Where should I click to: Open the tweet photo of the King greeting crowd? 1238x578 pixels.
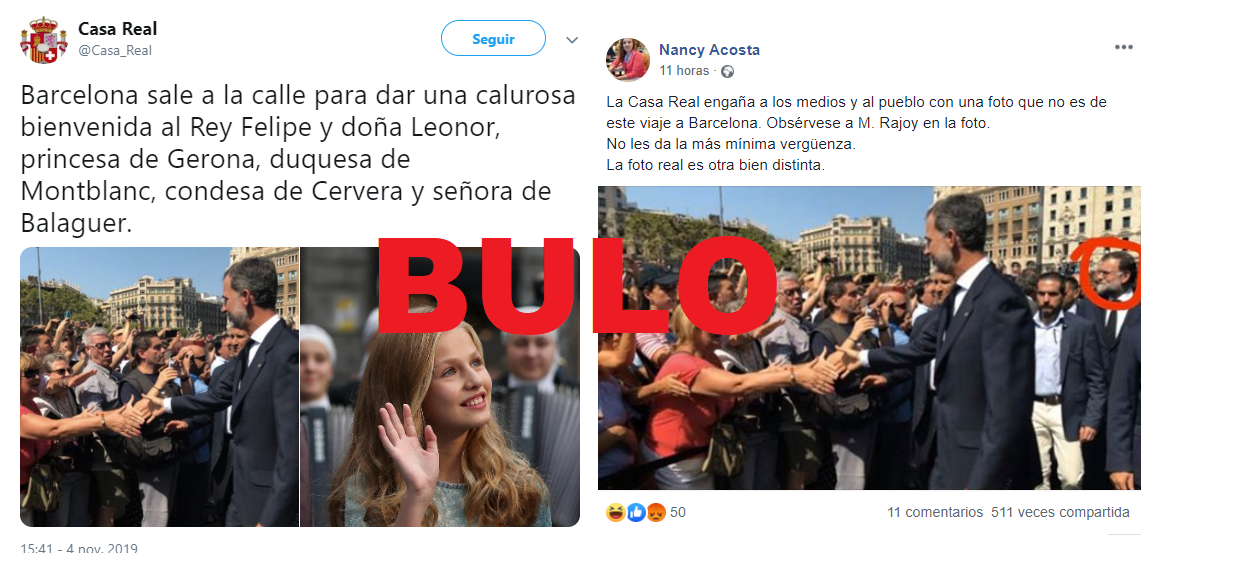tap(159, 387)
